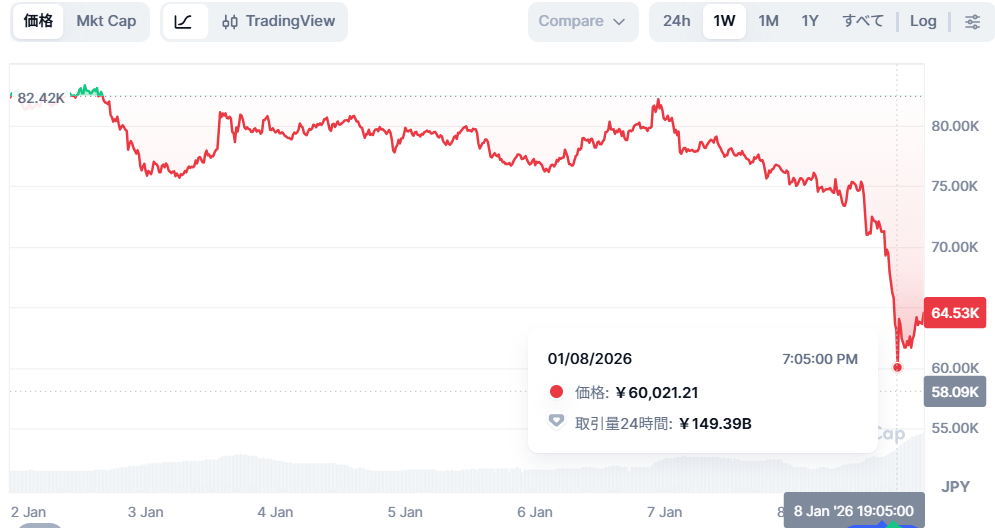The width and height of the screenshot is (995, 528).
Task: Click the 64.53K current price label
Action: coord(955,313)
